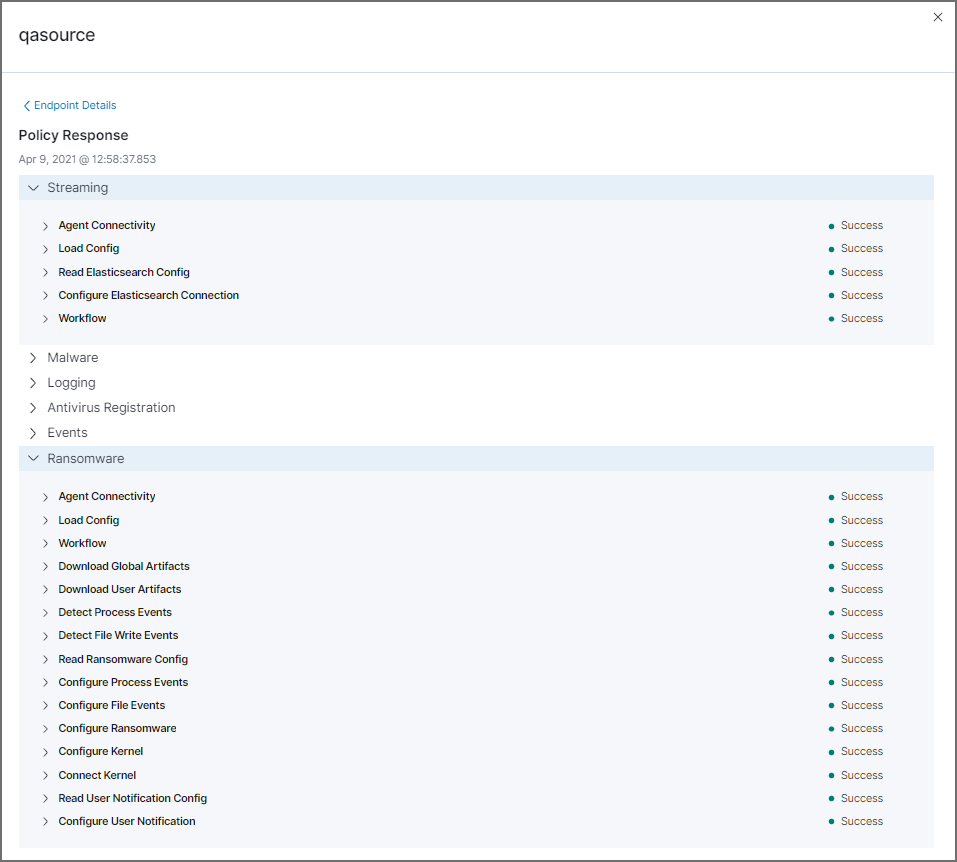Close the qasource policy response flyout
This screenshot has height=862, width=957.
pos(937,17)
